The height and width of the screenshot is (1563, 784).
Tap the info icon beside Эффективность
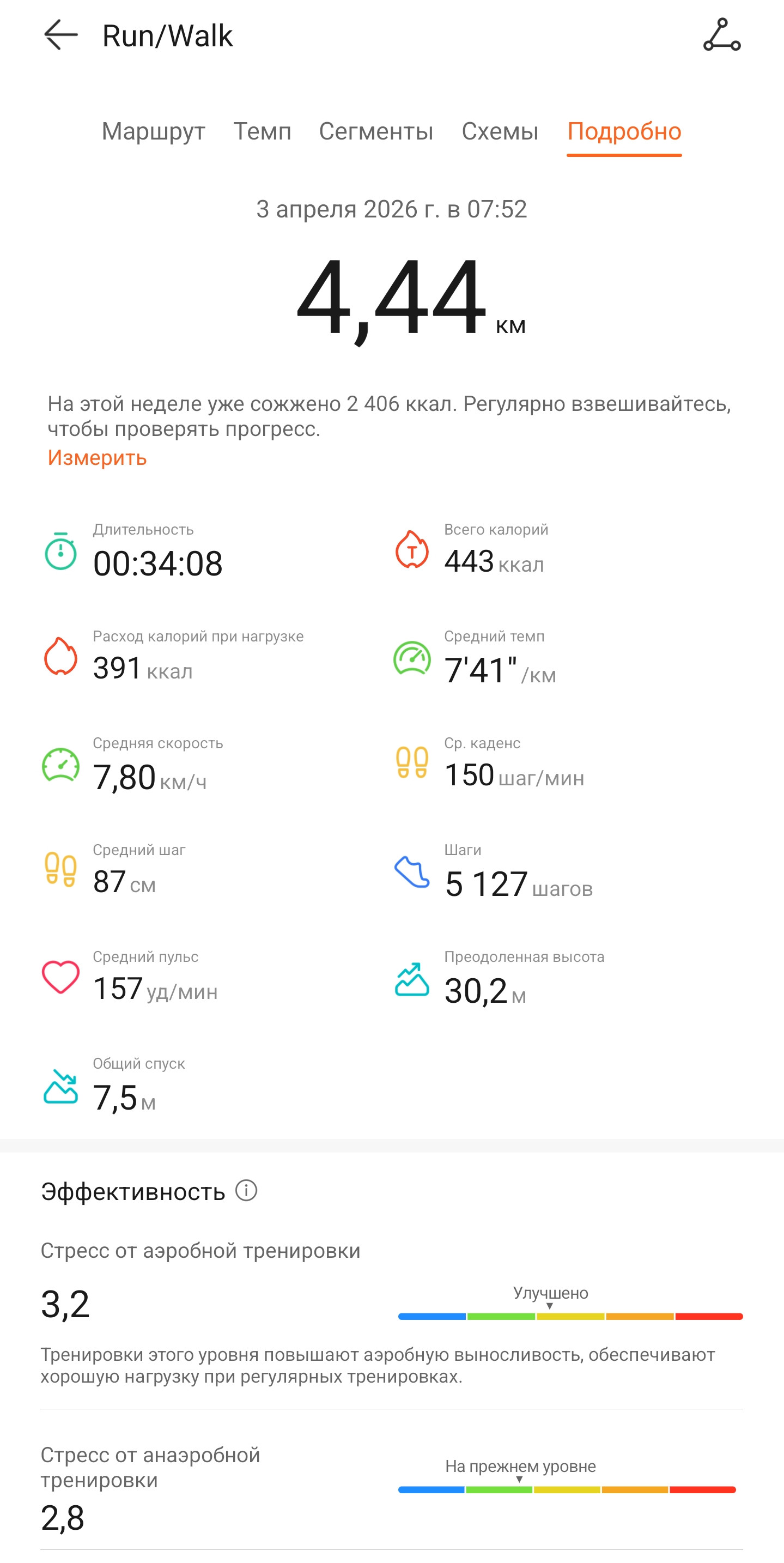246,1190
